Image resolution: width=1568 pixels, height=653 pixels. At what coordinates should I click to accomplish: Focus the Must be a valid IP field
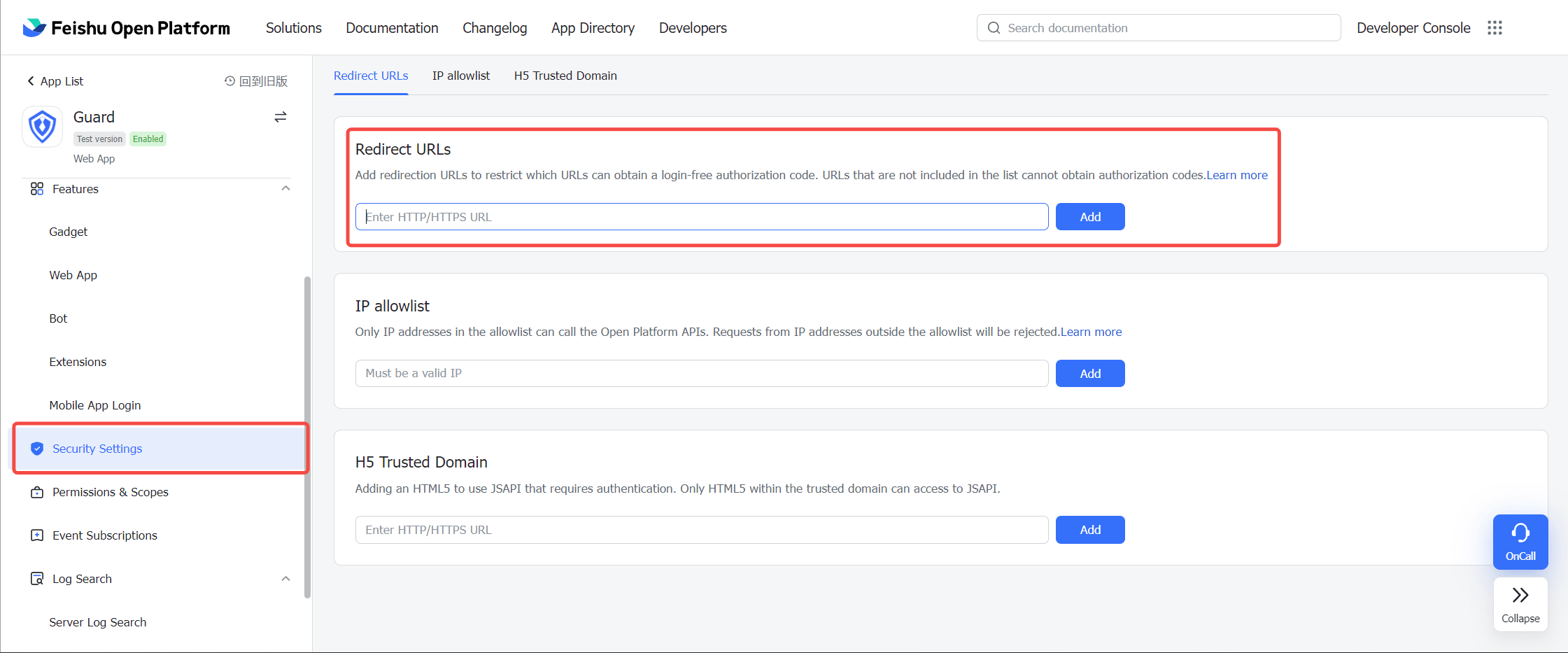[x=701, y=374]
